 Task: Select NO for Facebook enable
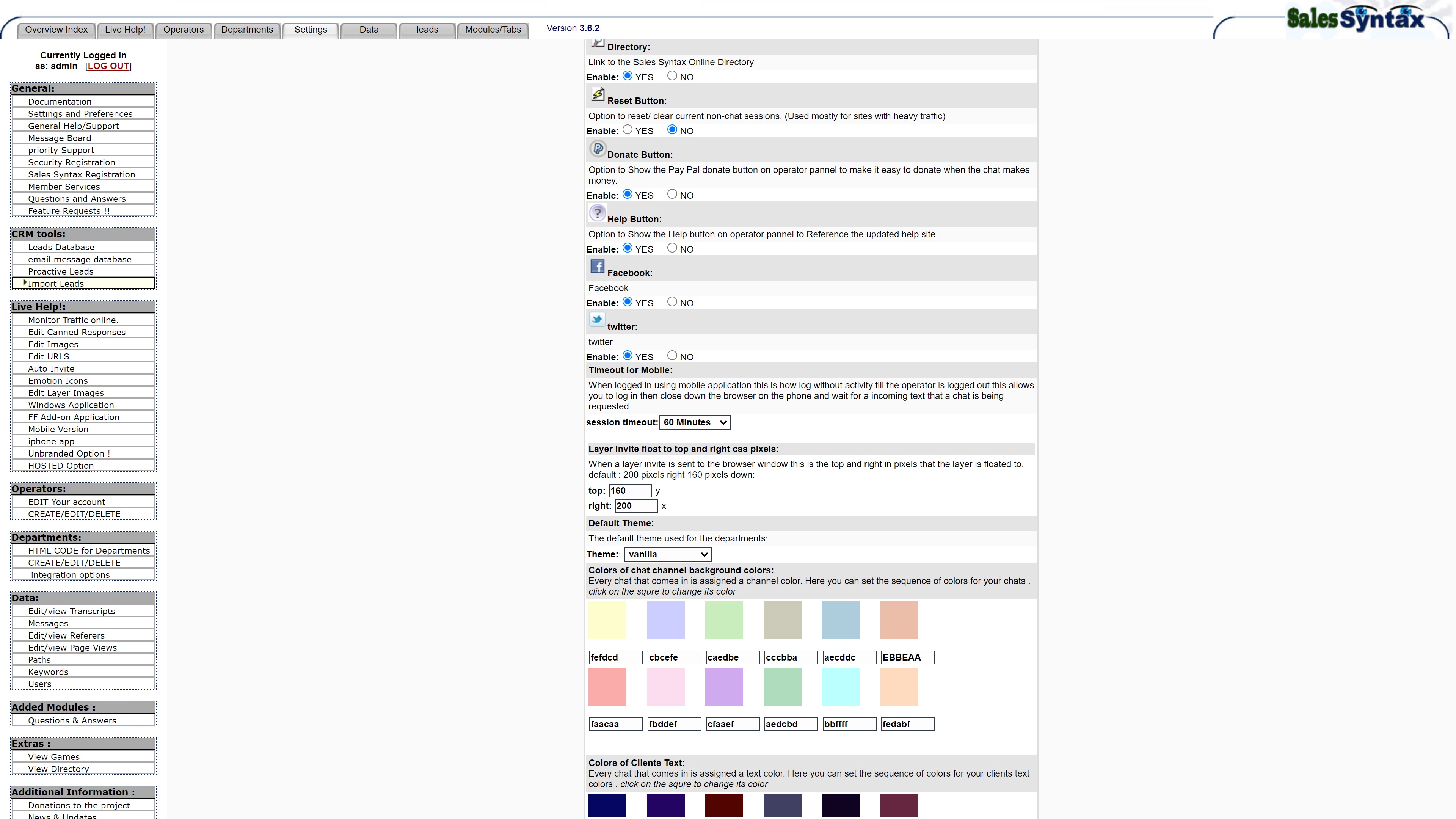(672, 302)
